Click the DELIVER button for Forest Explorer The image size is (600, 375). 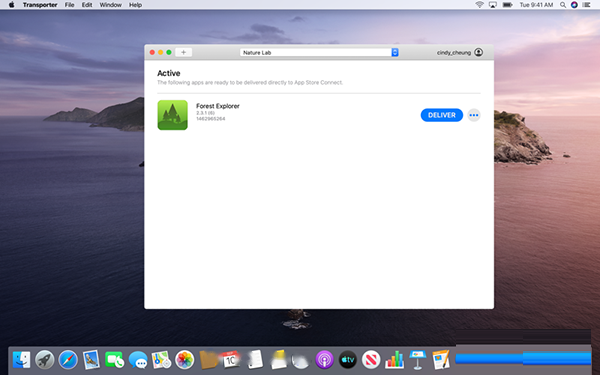[x=442, y=115]
